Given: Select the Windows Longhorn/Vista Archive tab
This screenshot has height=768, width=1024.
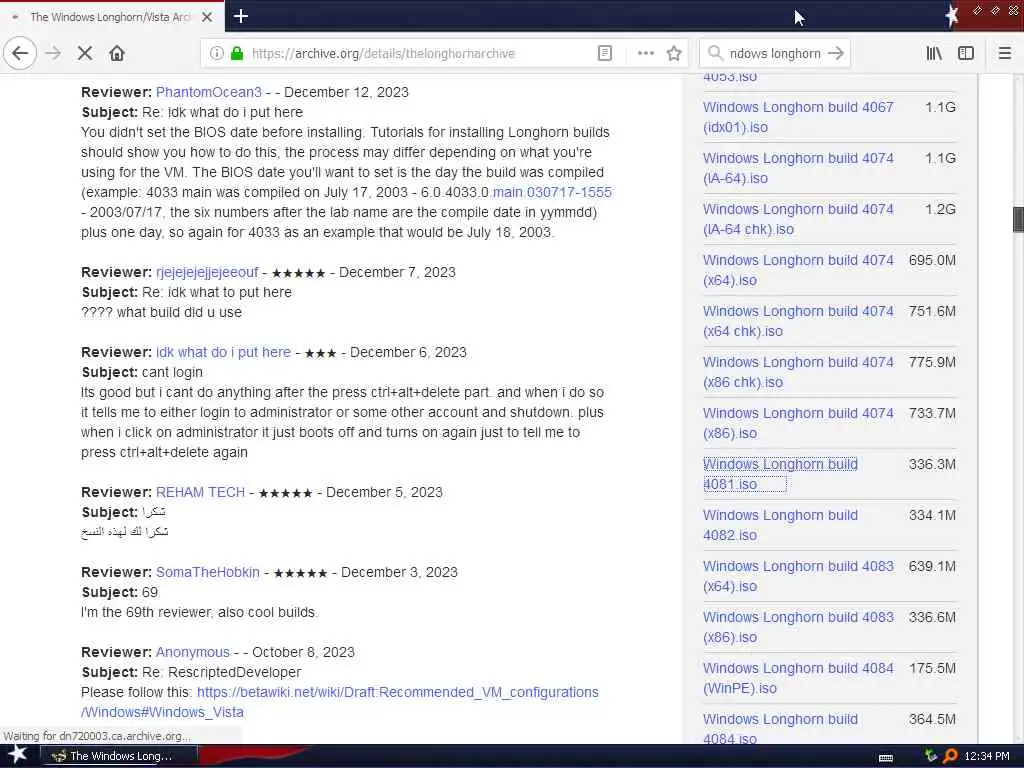Looking at the screenshot, I should pyautogui.click(x=111, y=17).
